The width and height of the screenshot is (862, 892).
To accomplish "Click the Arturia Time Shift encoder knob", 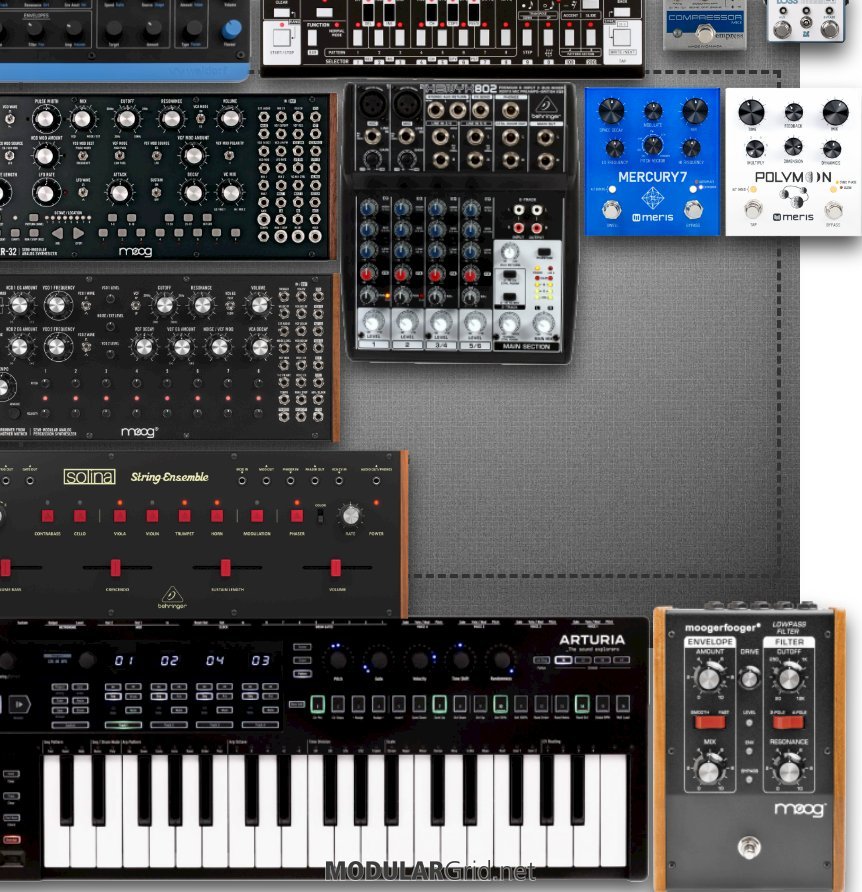I will (460, 660).
